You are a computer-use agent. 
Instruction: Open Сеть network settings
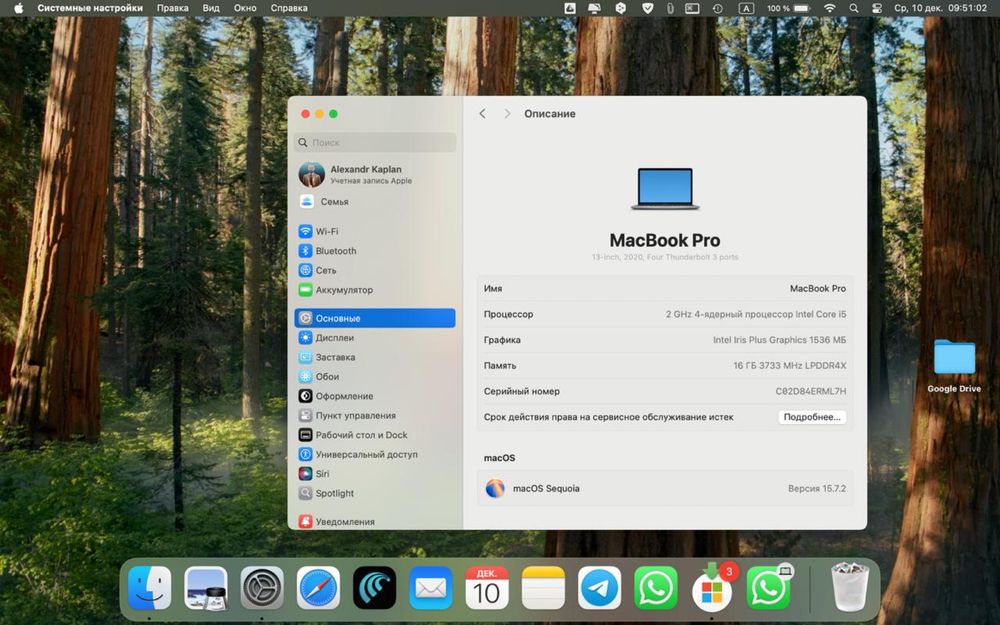tap(375, 270)
